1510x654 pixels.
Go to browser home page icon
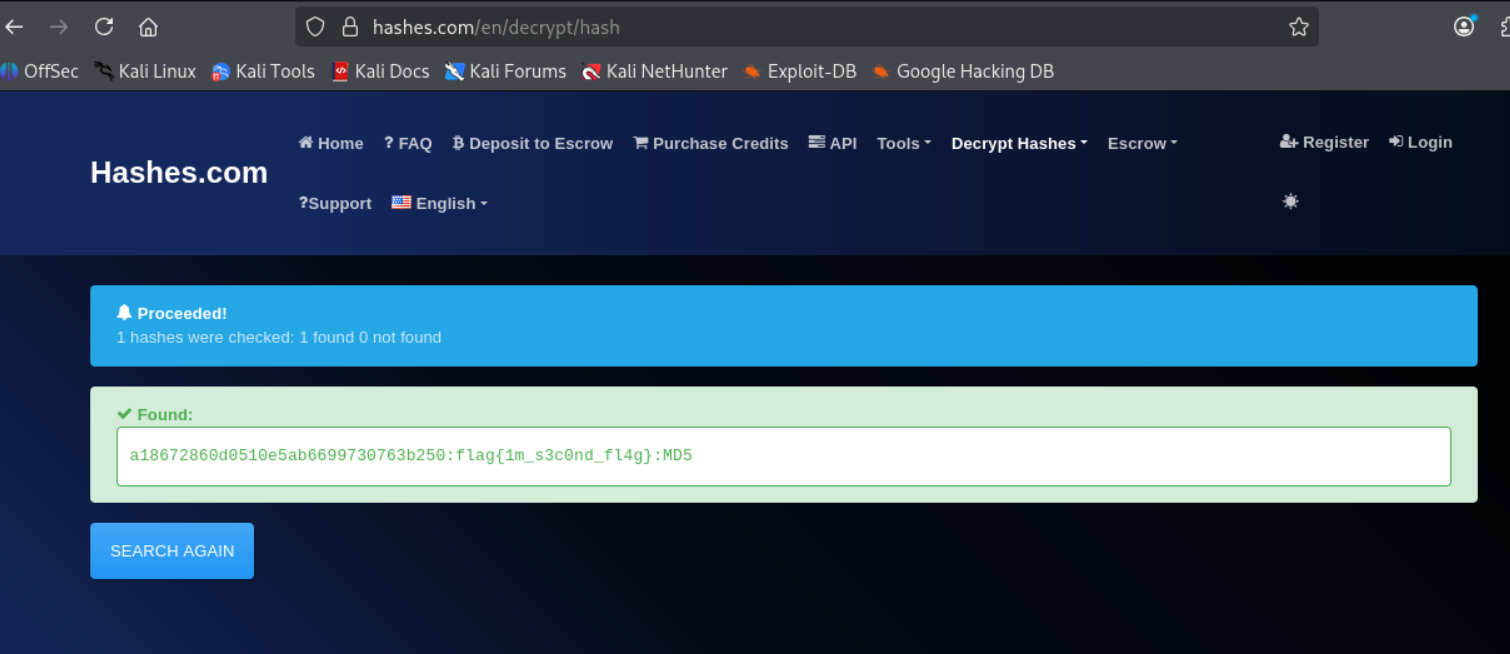[148, 27]
